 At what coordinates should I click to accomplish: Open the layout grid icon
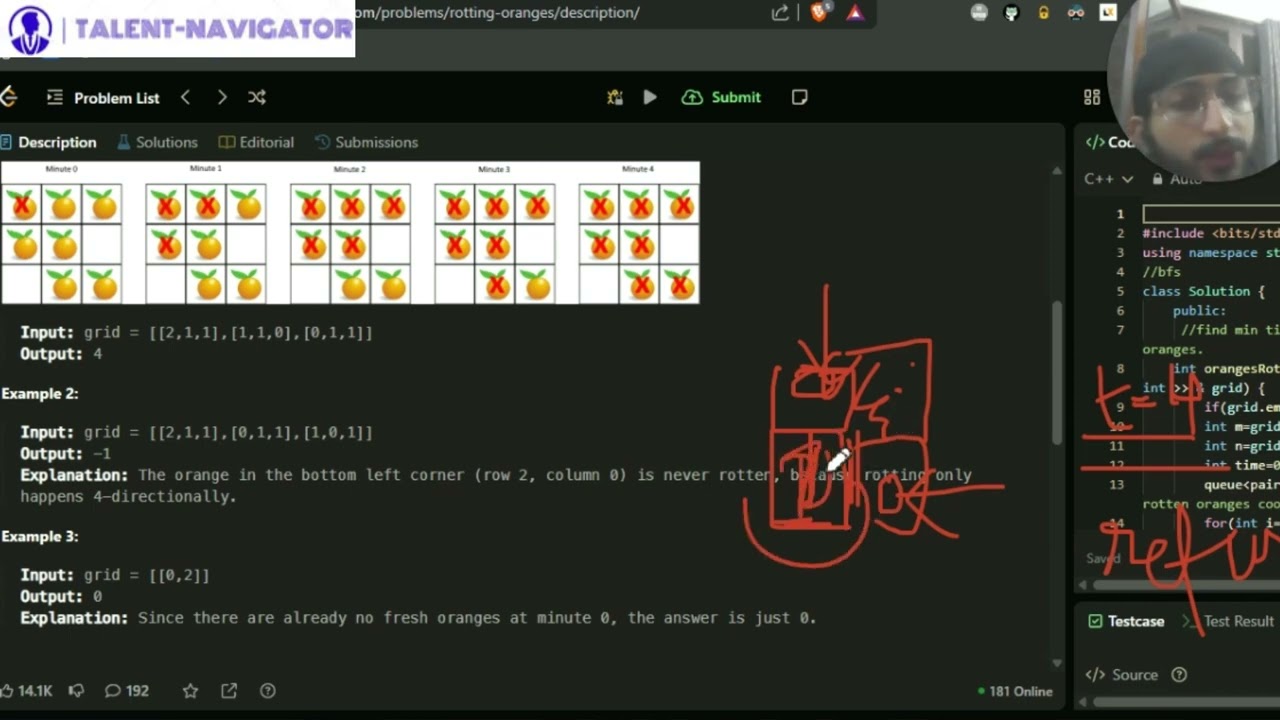[x=1092, y=97]
